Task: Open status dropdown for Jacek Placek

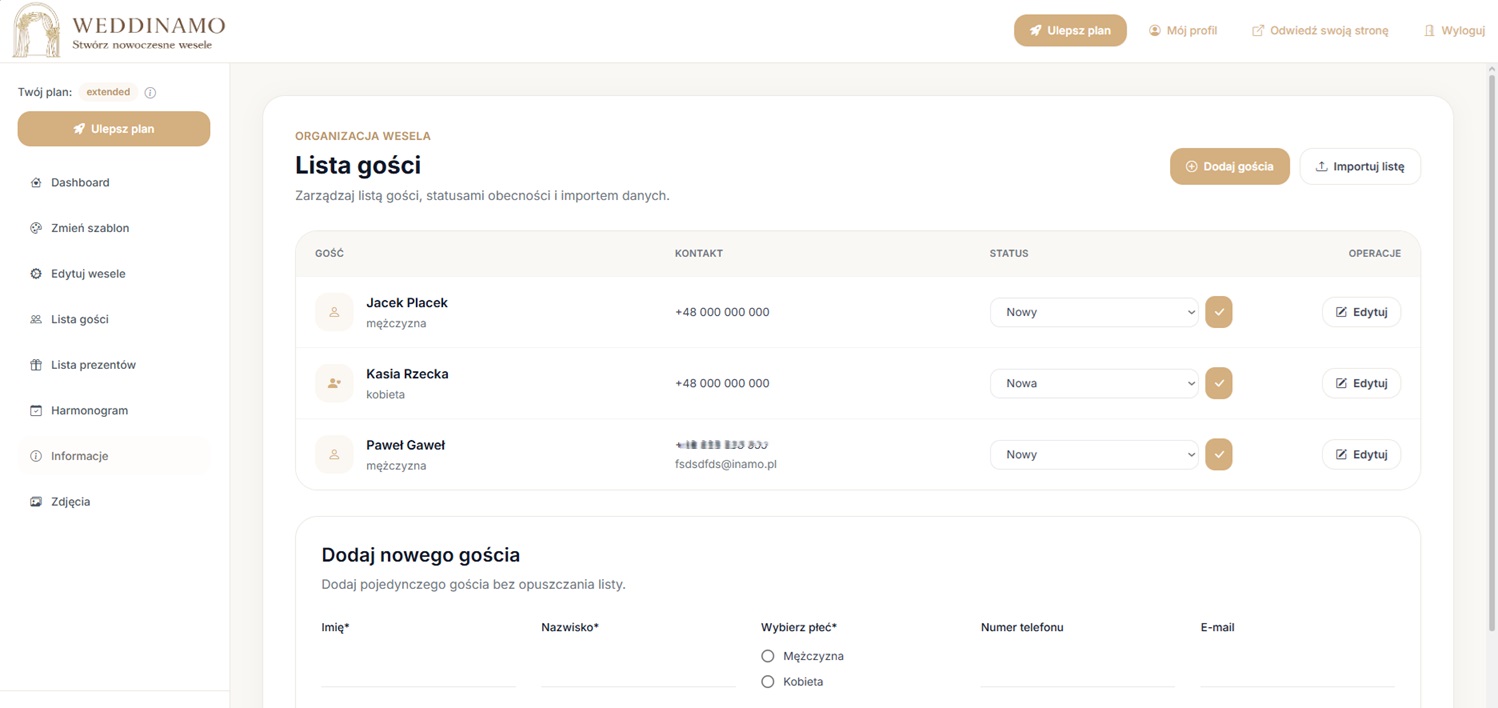Action: 1094,312
